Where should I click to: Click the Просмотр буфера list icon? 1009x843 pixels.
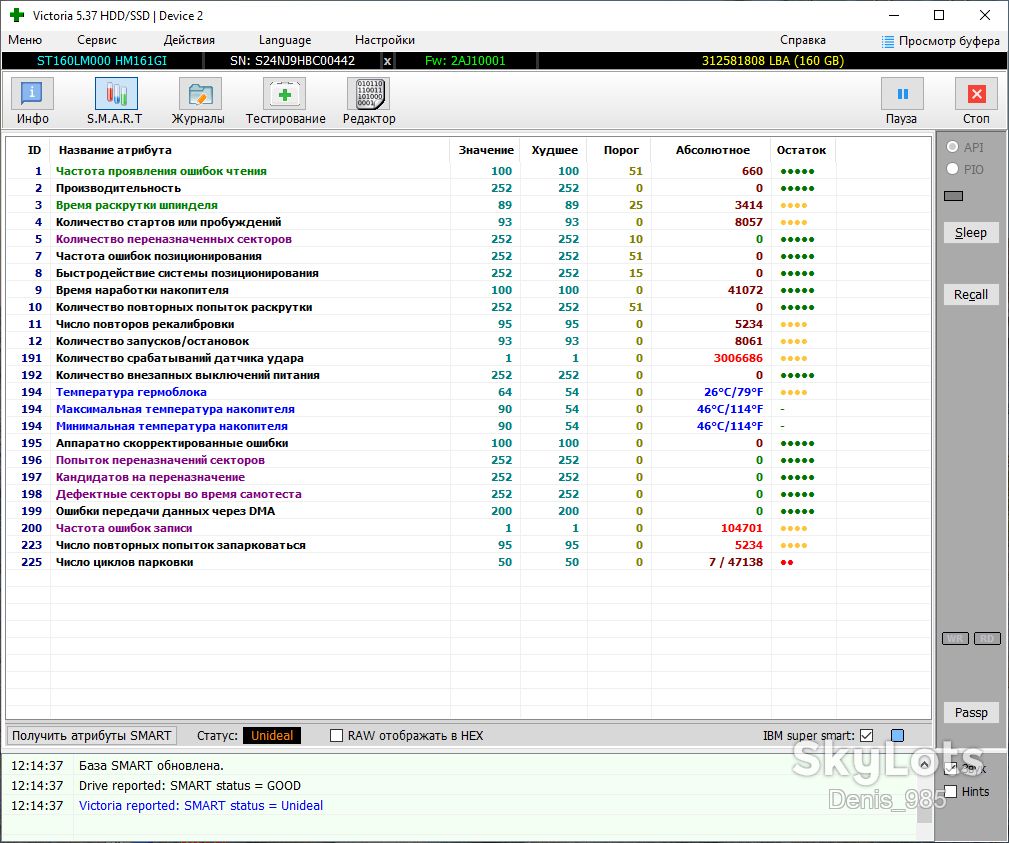[887, 41]
